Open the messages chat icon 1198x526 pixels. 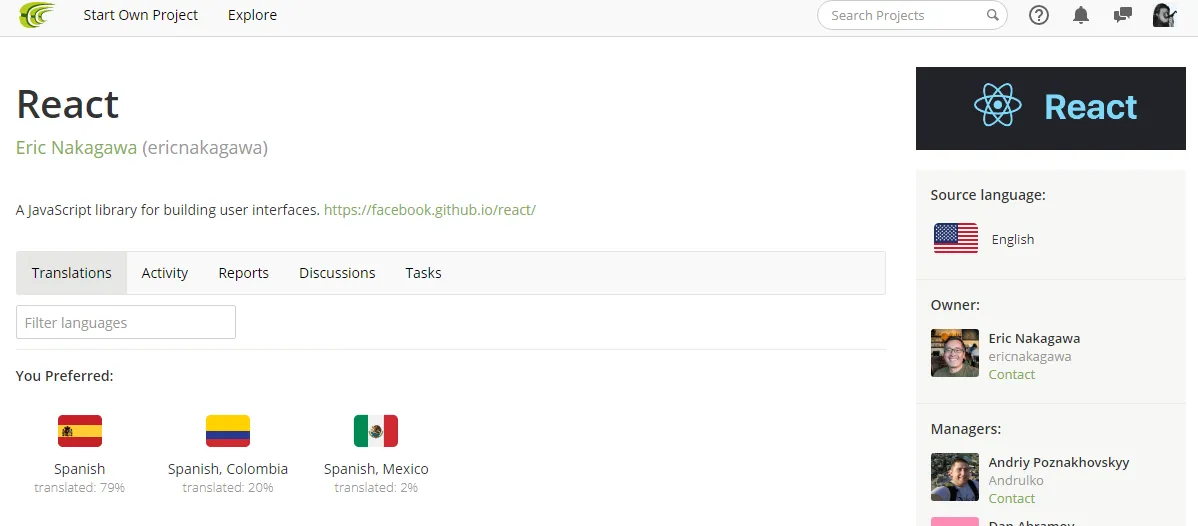coord(1122,15)
